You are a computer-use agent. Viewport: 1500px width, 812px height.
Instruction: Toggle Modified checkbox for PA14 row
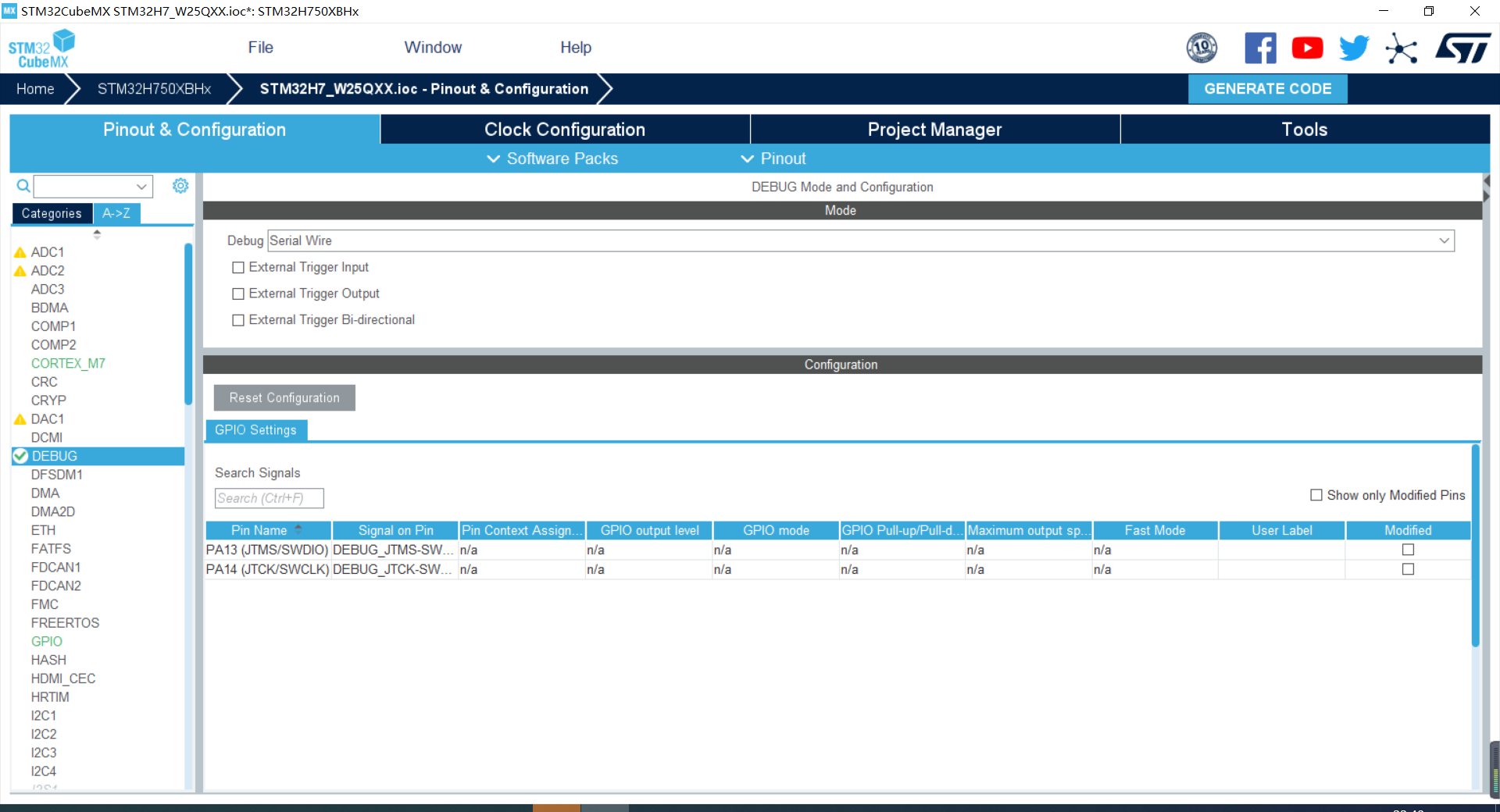(1408, 569)
